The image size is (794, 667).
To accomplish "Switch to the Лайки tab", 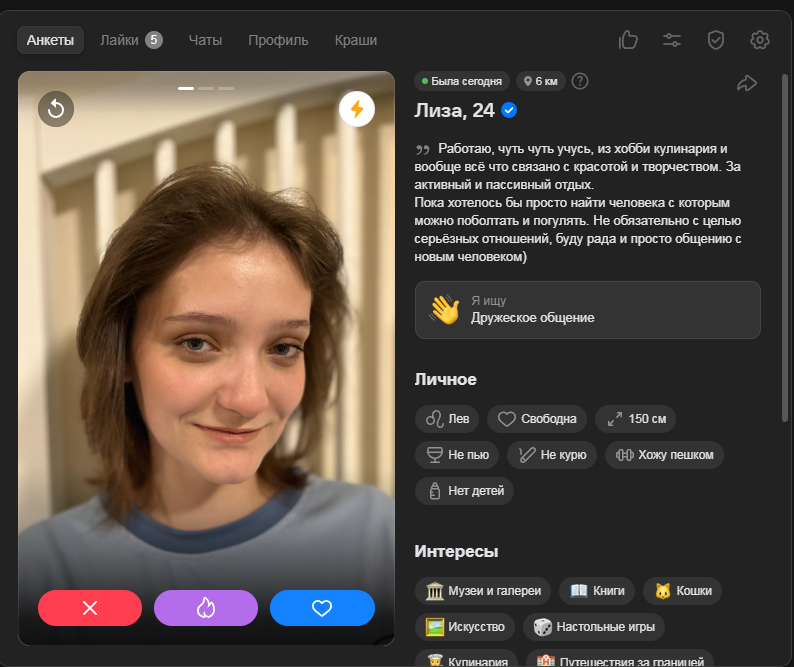I will coord(130,40).
